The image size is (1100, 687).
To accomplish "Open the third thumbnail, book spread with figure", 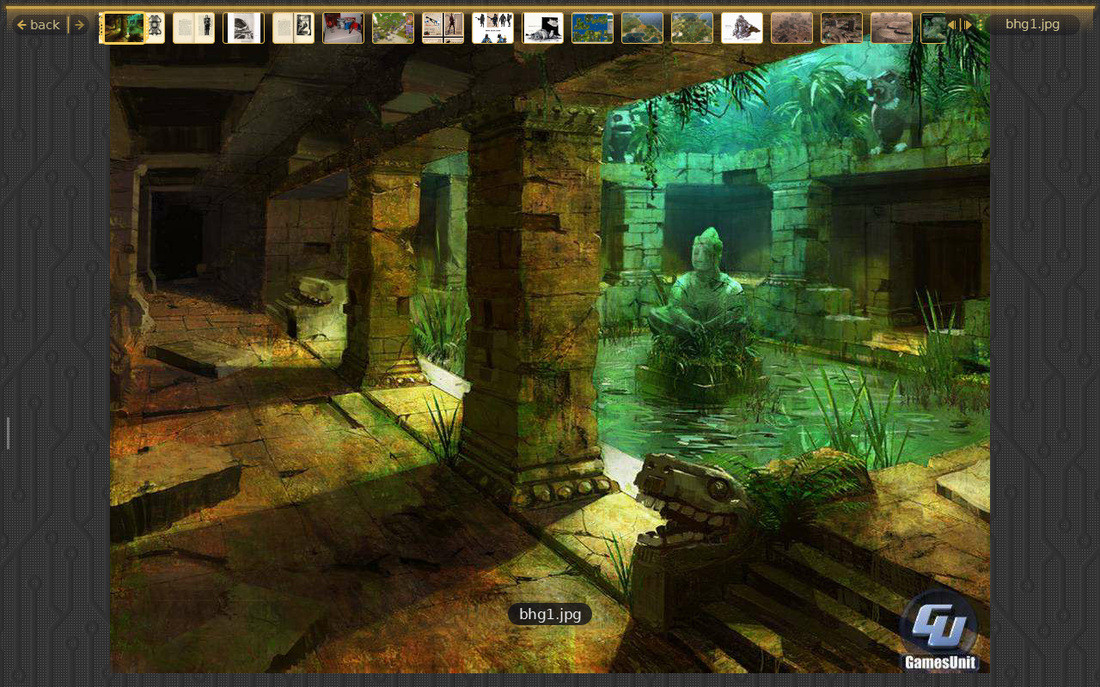I will click(194, 28).
